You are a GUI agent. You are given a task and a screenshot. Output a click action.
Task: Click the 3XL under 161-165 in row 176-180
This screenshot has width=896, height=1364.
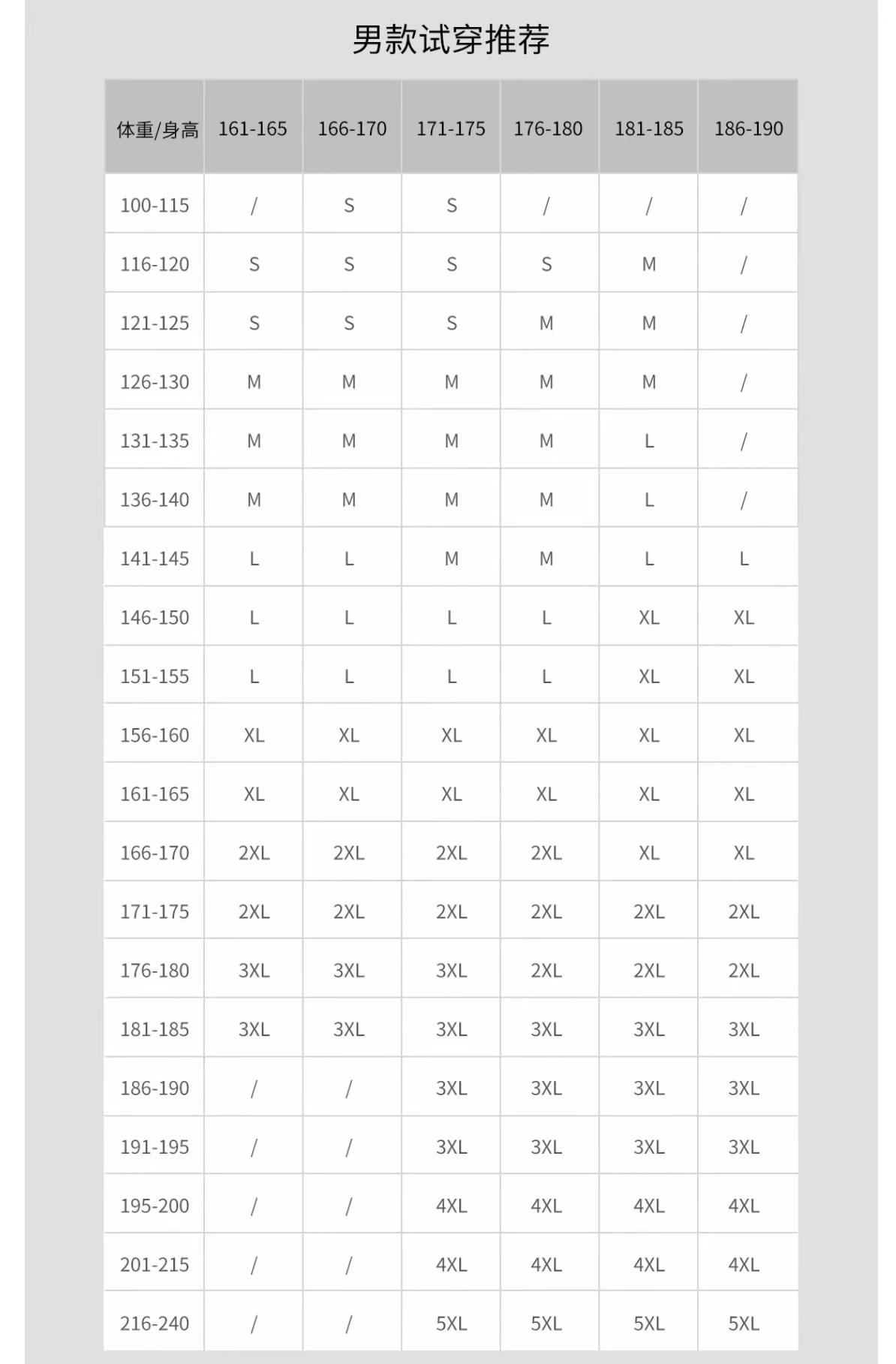click(x=254, y=971)
